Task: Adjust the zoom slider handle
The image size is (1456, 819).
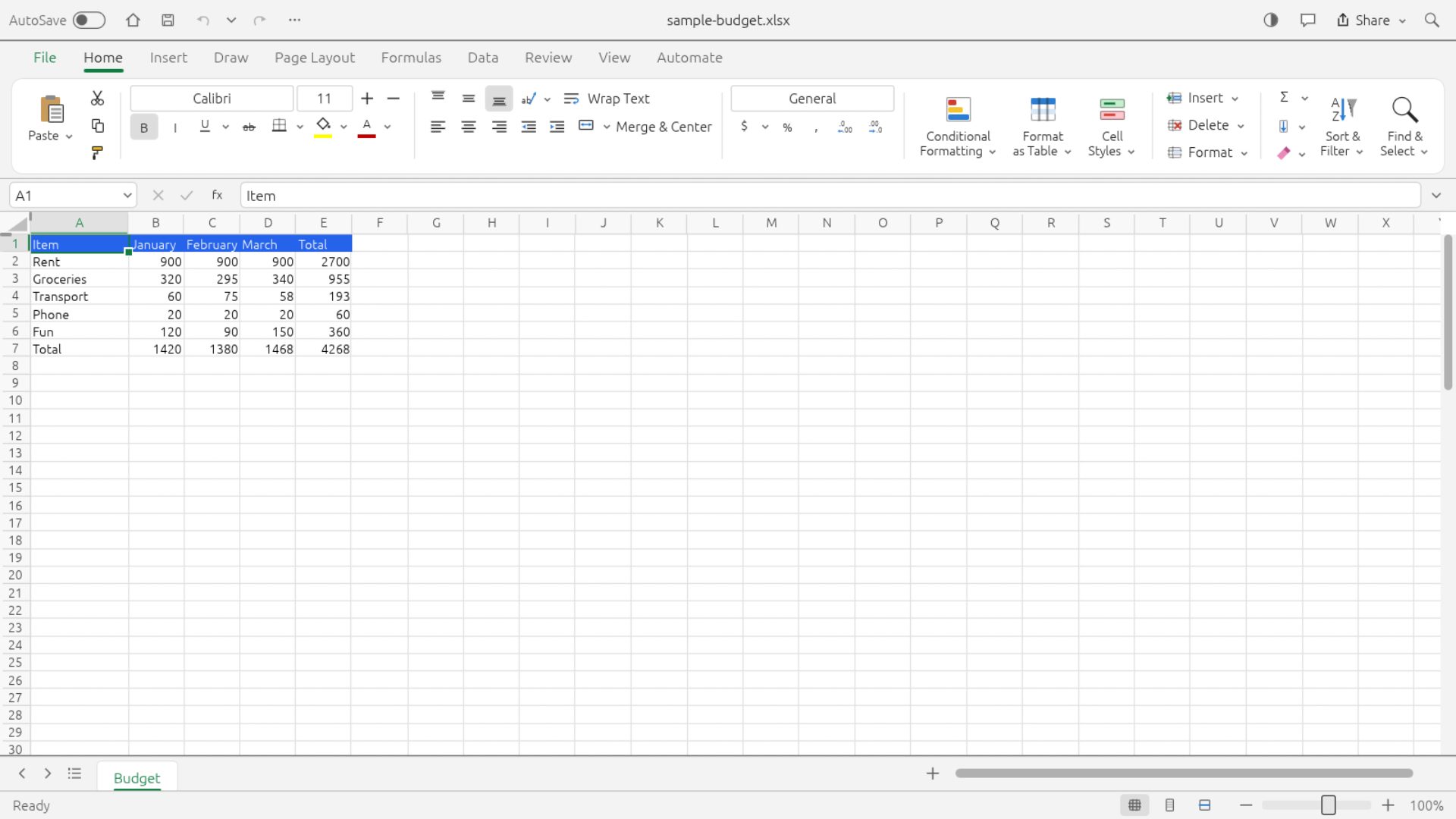Action: point(1329,805)
